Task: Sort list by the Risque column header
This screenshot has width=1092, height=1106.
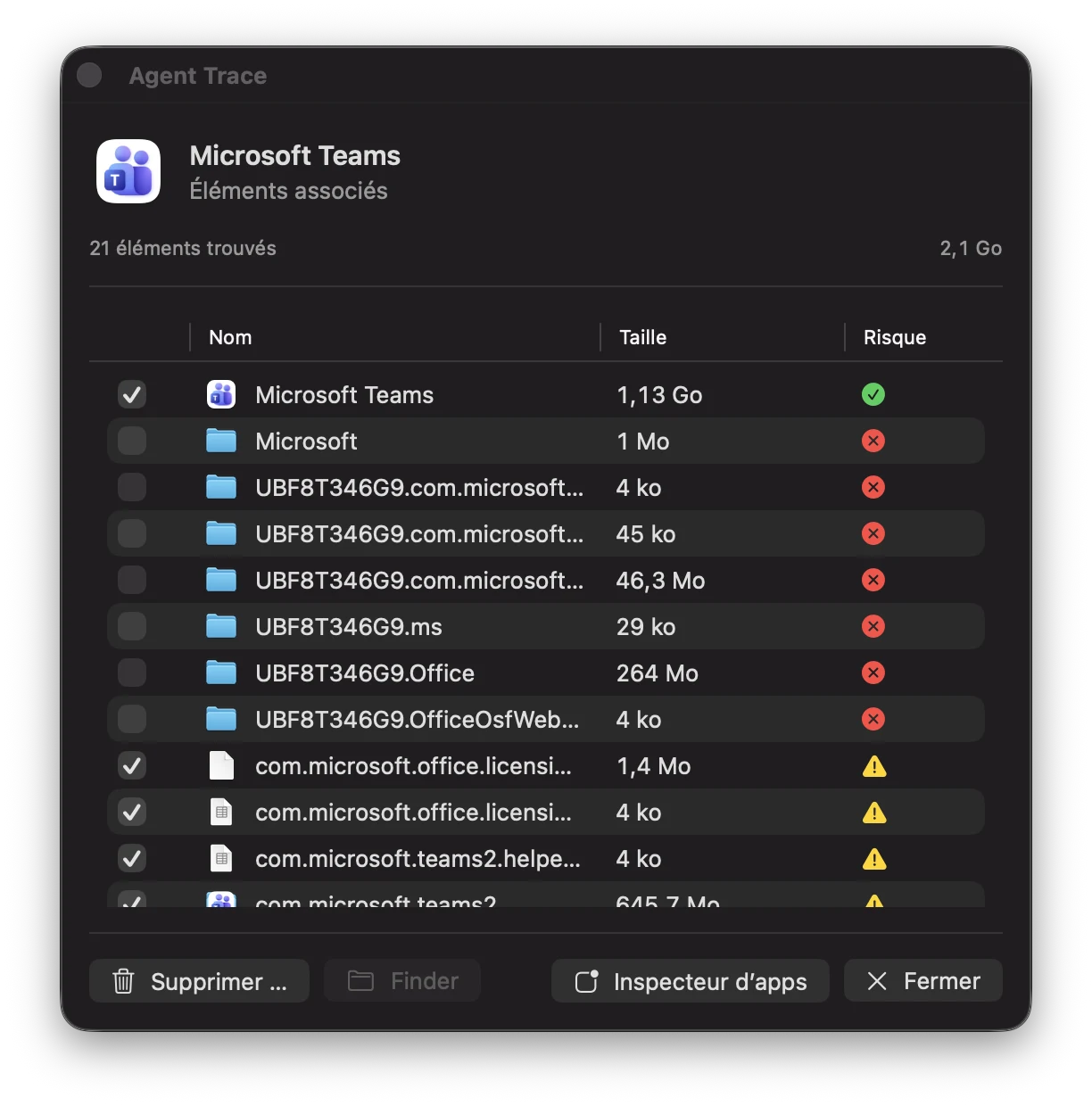Action: (895, 337)
